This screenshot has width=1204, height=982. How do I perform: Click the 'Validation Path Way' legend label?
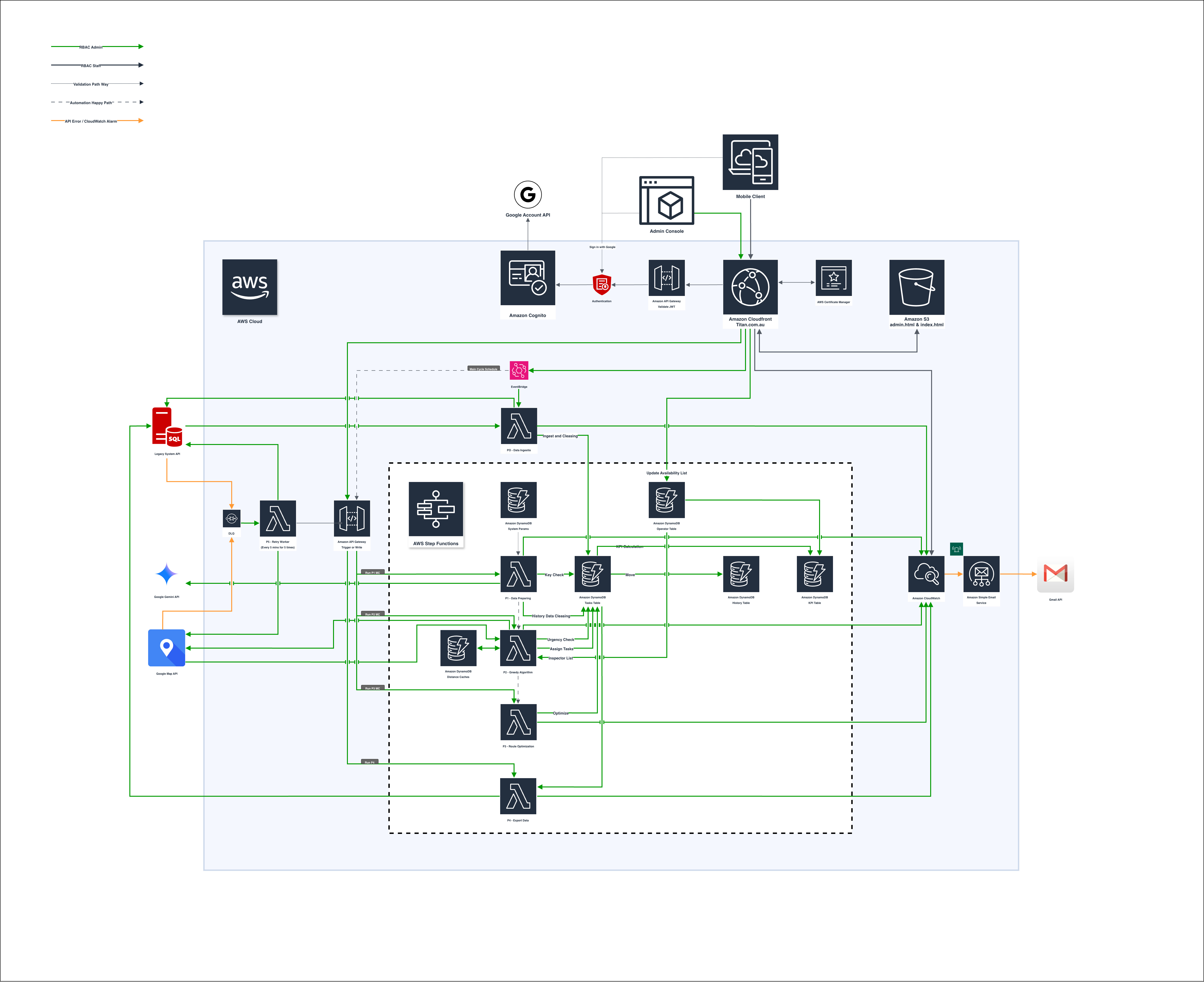[91, 84]
